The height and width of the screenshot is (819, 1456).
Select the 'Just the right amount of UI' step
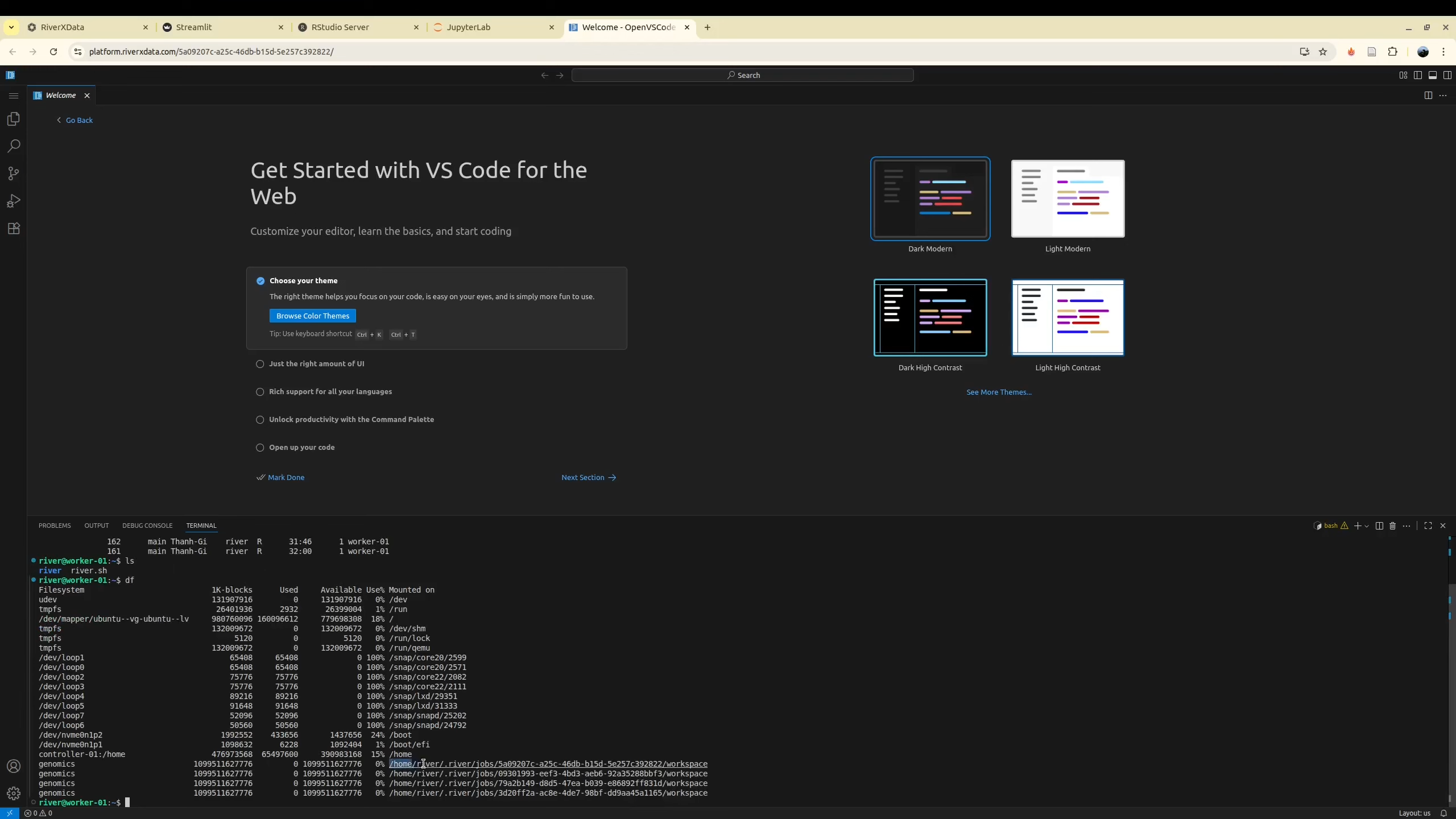[316, 364]
